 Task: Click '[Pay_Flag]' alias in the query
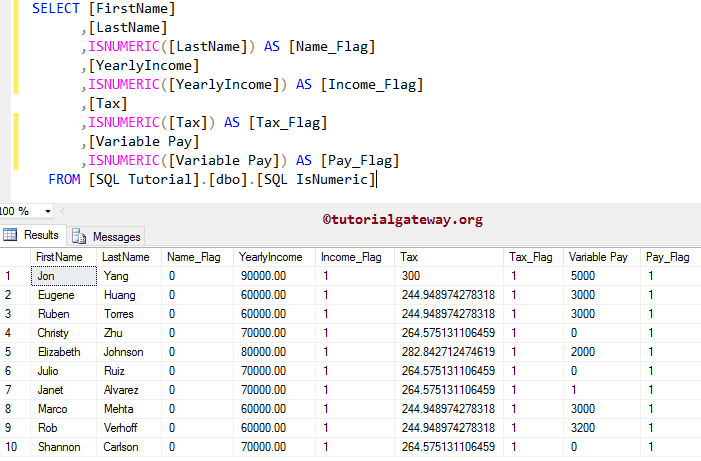pyautogui.click(x=360, y=161)
